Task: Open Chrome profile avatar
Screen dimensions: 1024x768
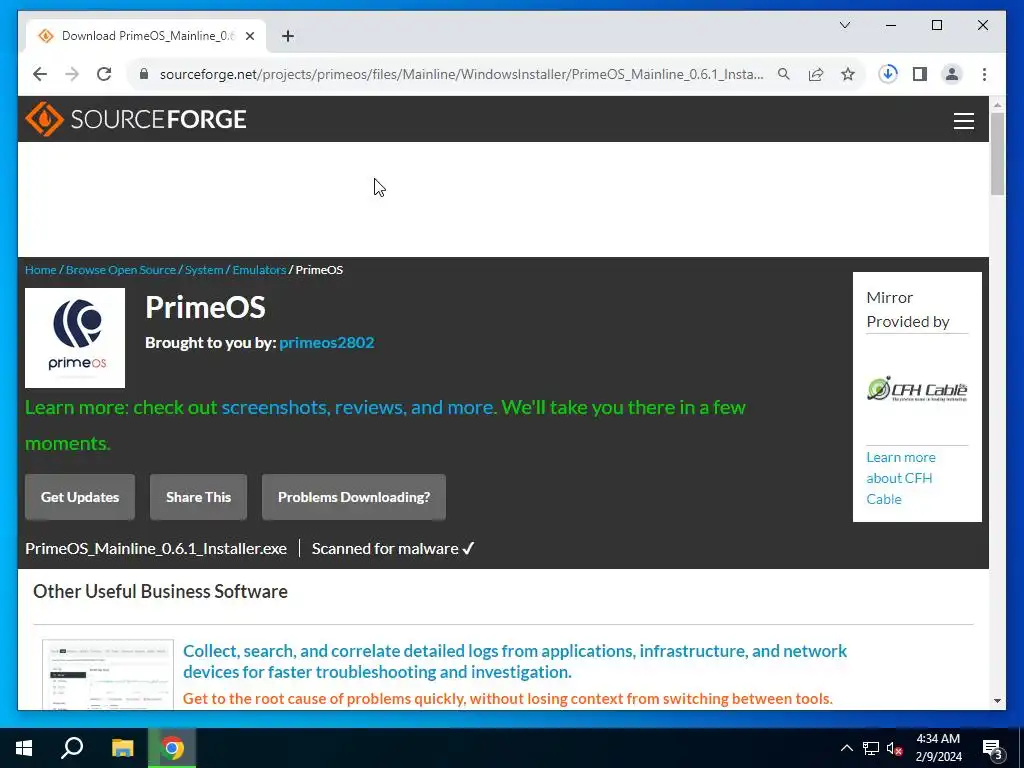Action: pyautogui.click(x=952, y=74)
